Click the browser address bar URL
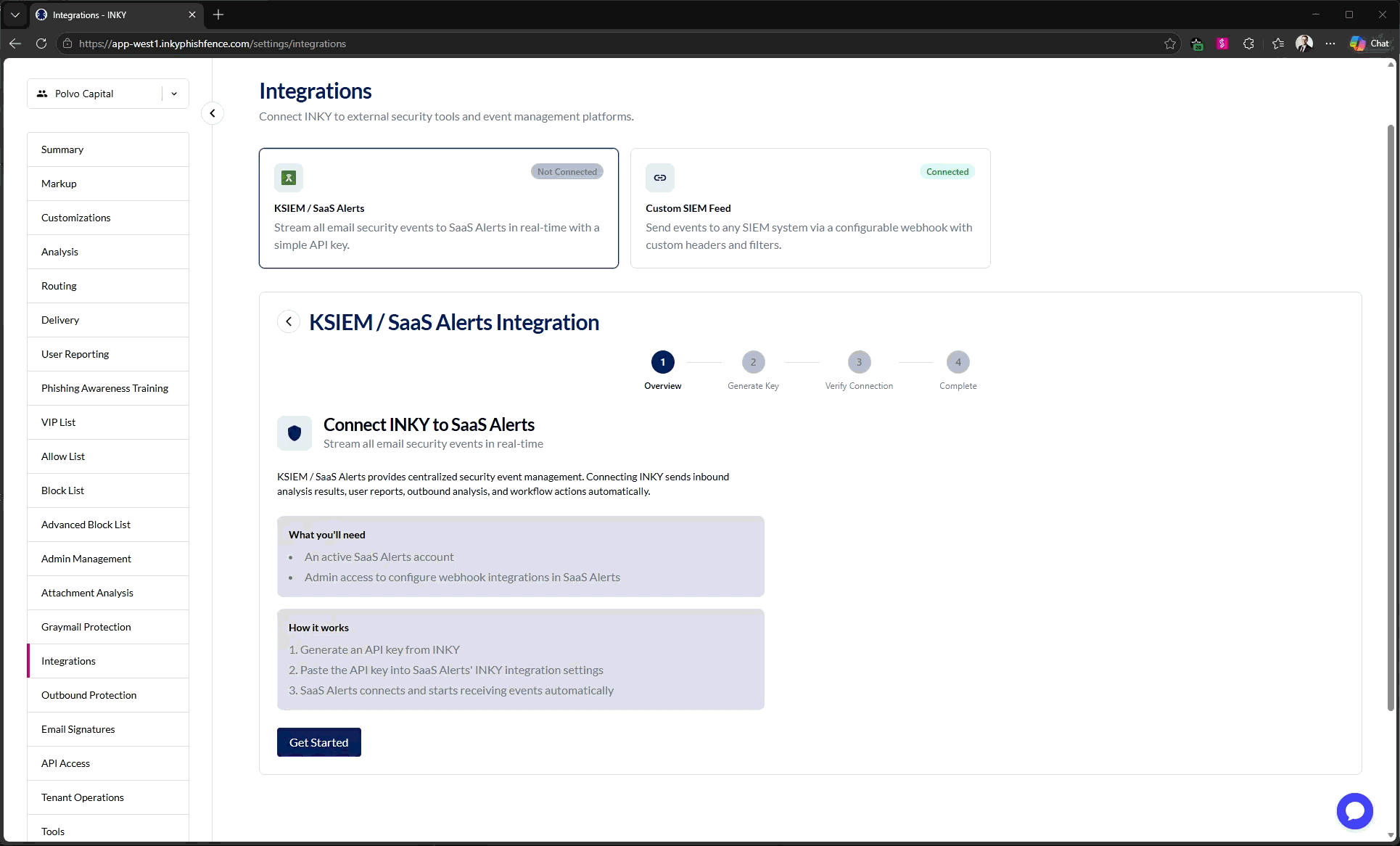The height and width of the screenshot is (846, 1400). pos(213,44)
